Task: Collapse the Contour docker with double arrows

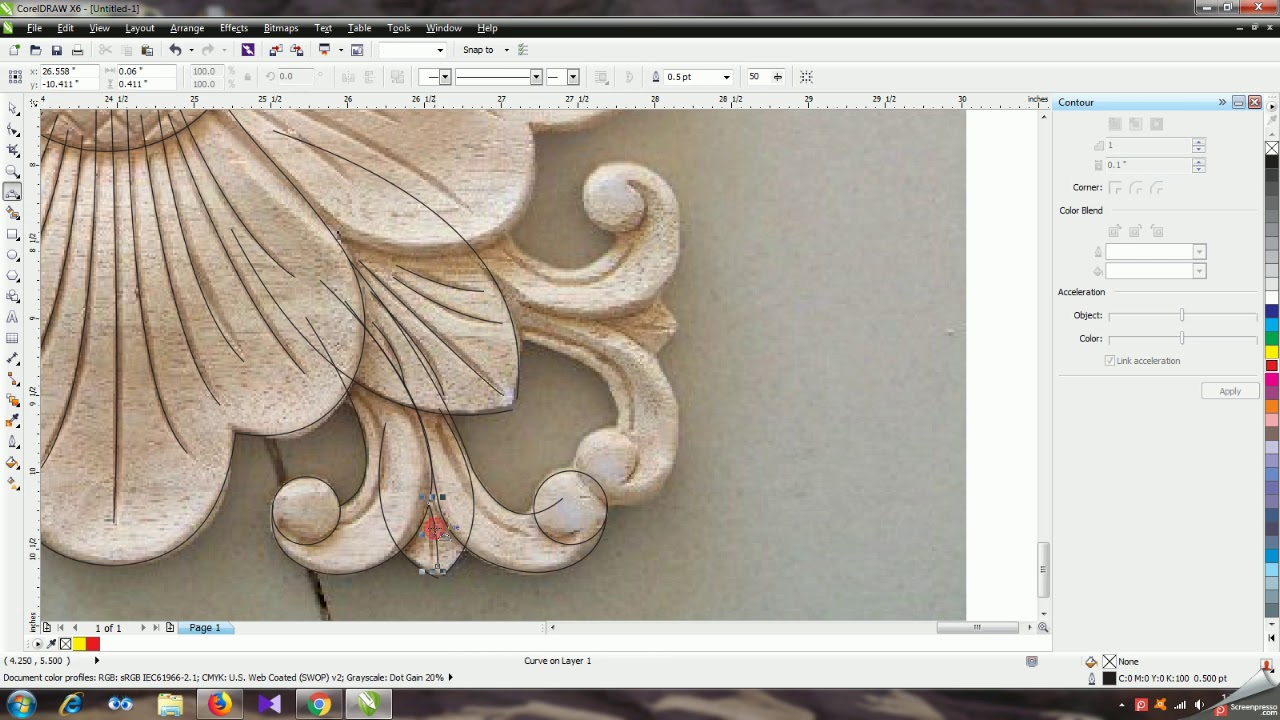Action: tap(1222, 102)
